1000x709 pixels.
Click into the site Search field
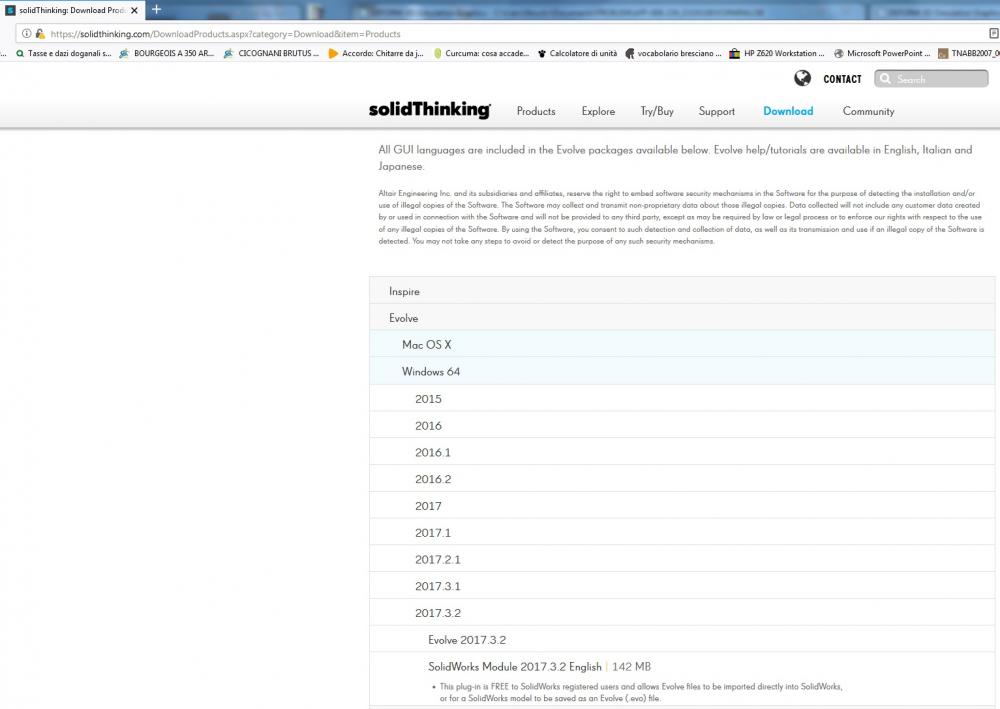click(x=931, y=78)
